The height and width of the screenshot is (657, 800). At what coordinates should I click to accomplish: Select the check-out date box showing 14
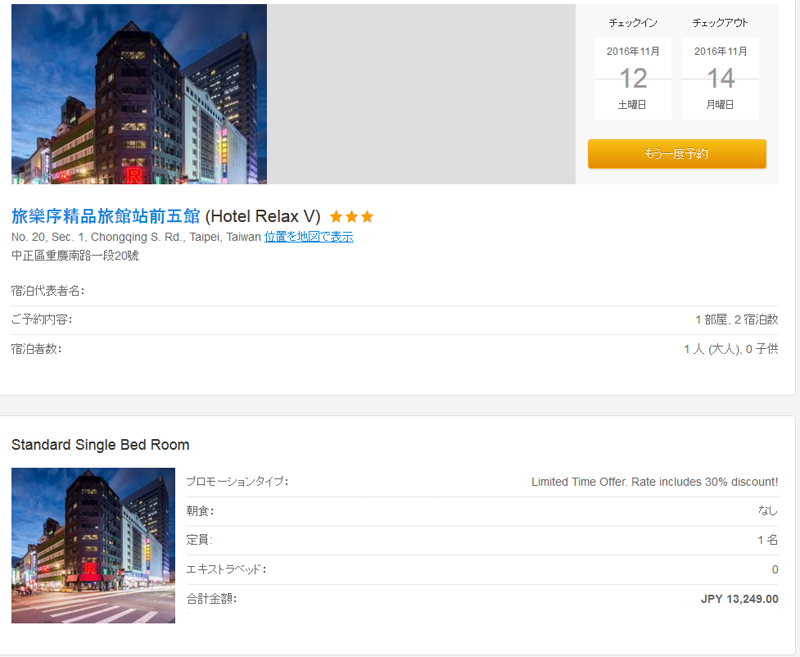click(720, 79)
